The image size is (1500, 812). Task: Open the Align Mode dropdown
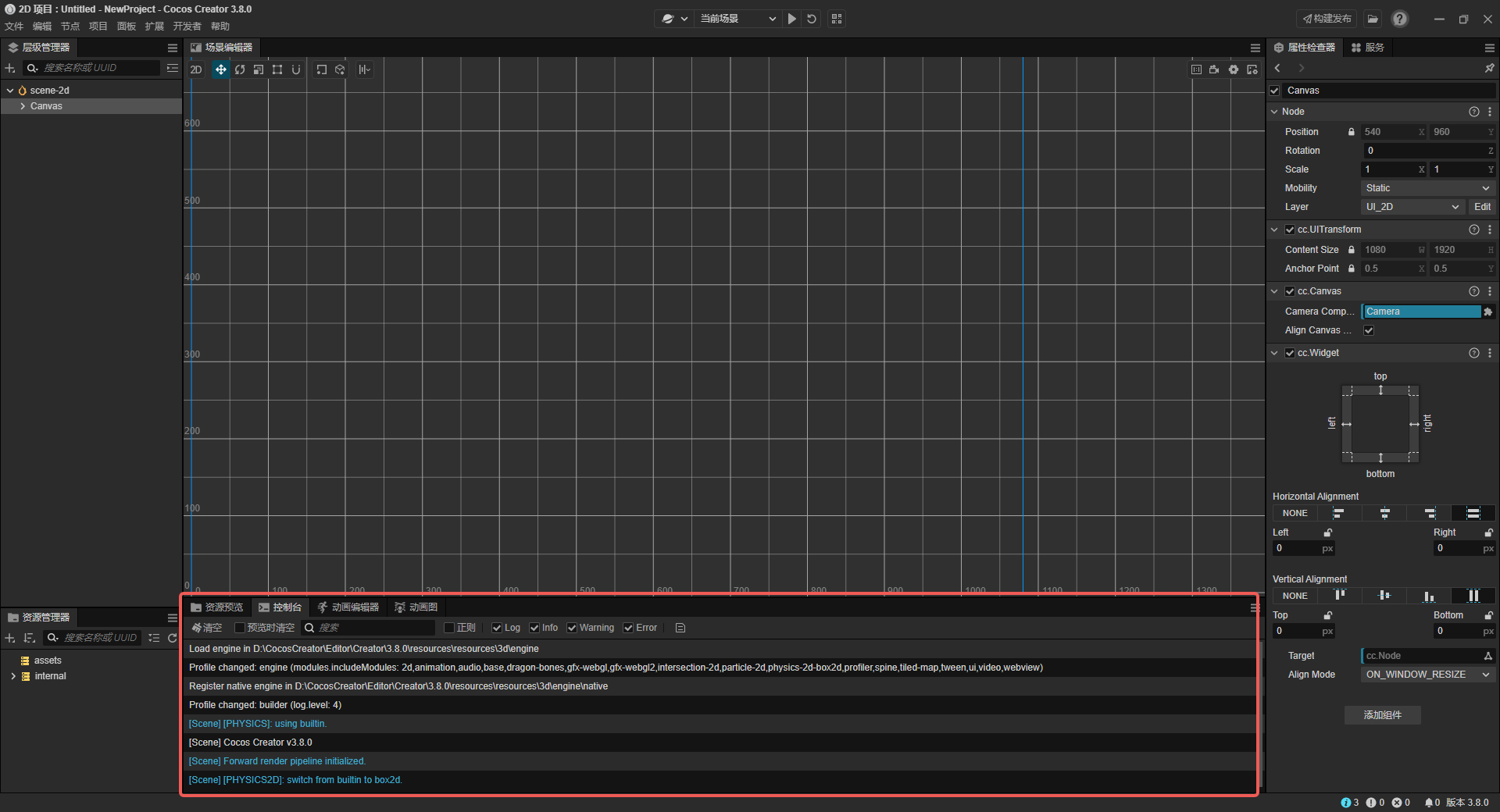tap(1427, 675)
